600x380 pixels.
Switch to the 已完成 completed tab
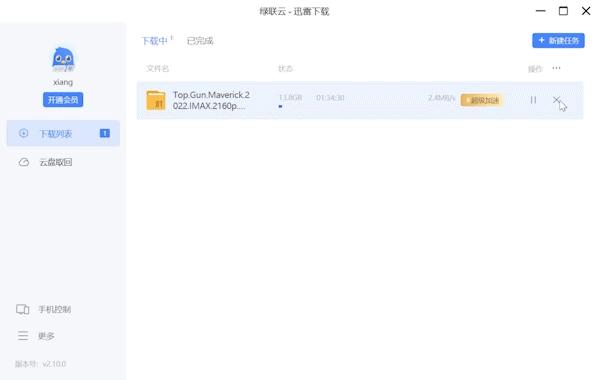coord(200,41)
